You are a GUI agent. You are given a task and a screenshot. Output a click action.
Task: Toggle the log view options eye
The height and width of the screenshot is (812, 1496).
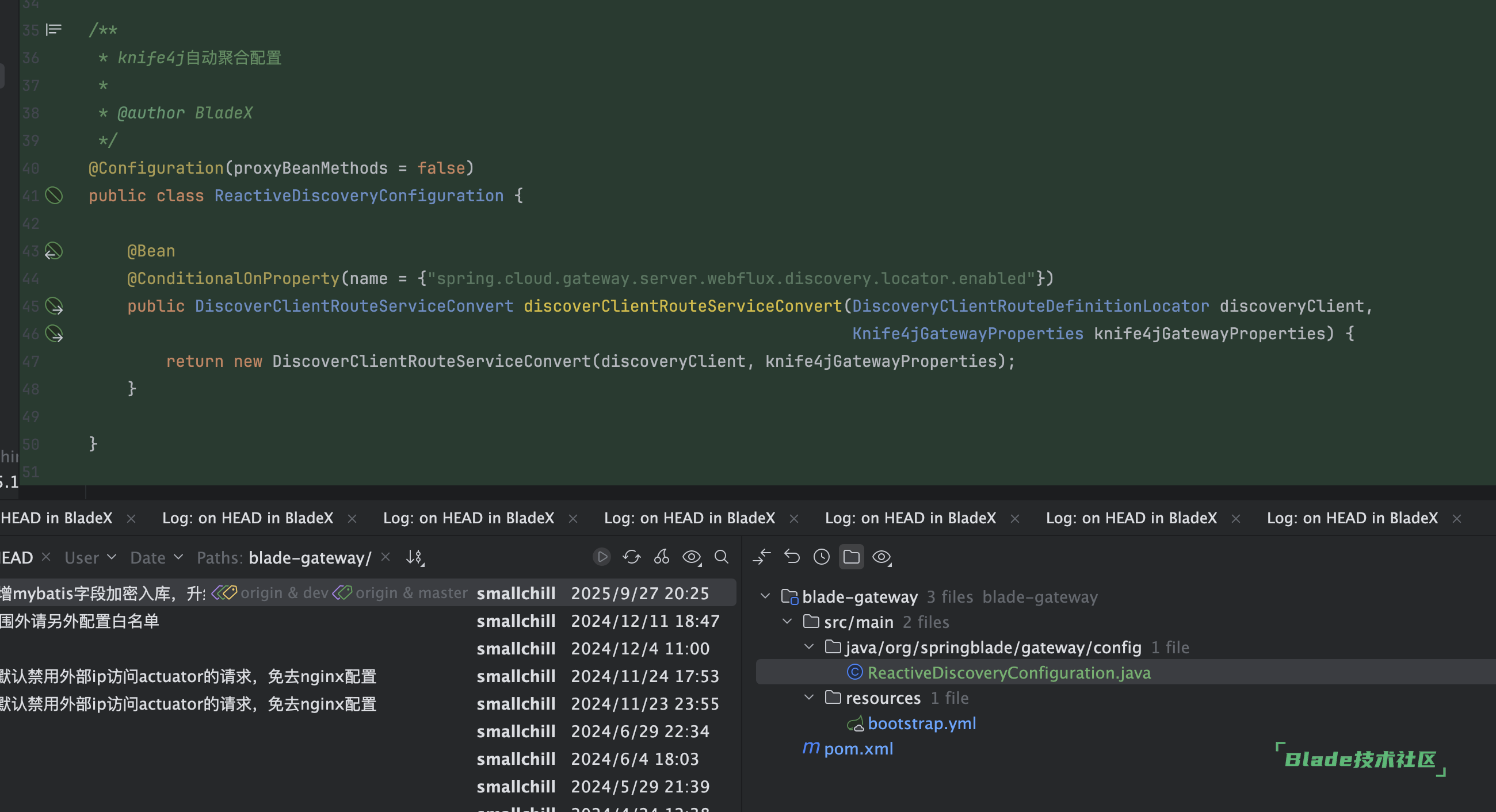click(692, 557)
